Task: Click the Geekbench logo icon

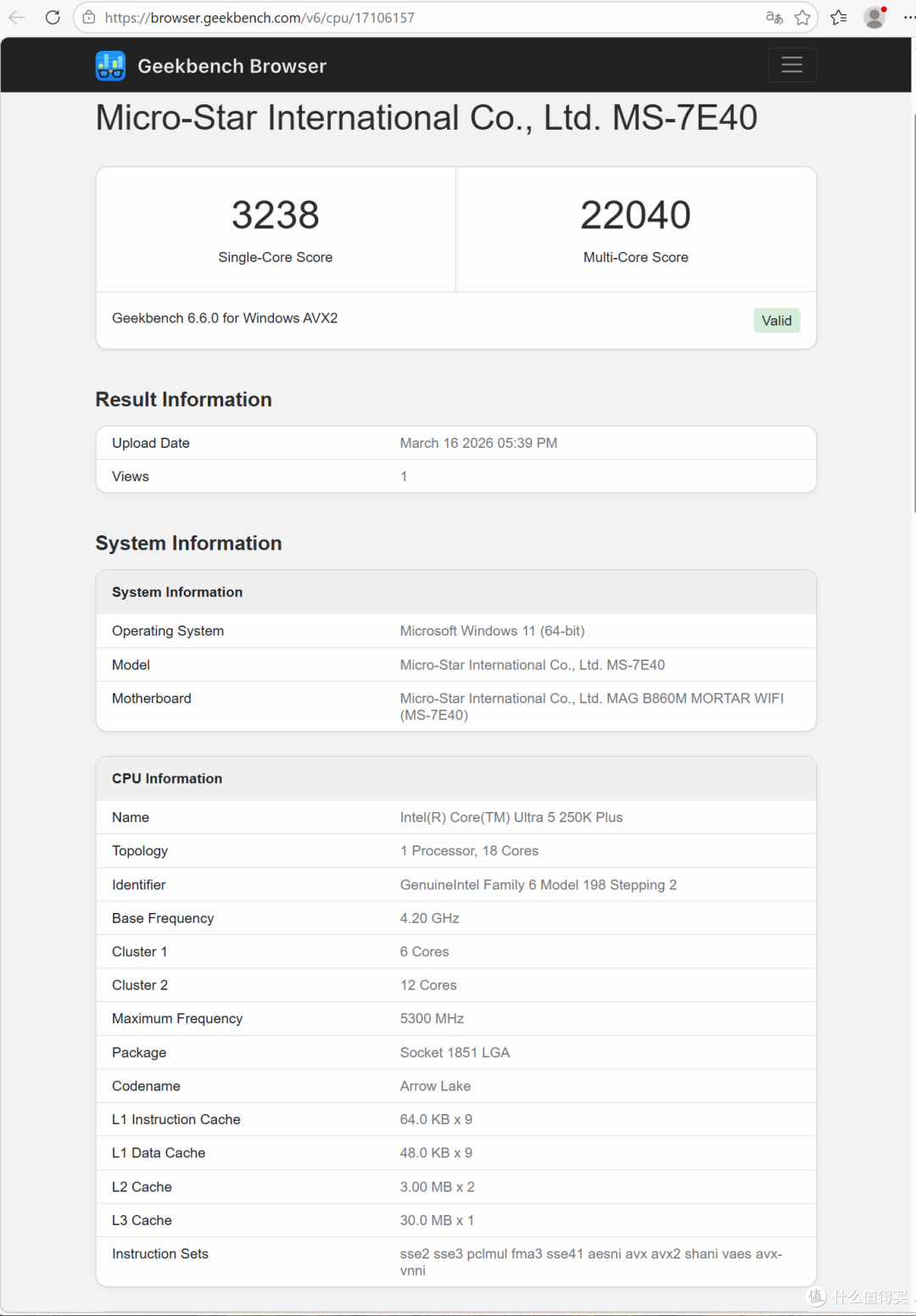Action: coord(110,65)
